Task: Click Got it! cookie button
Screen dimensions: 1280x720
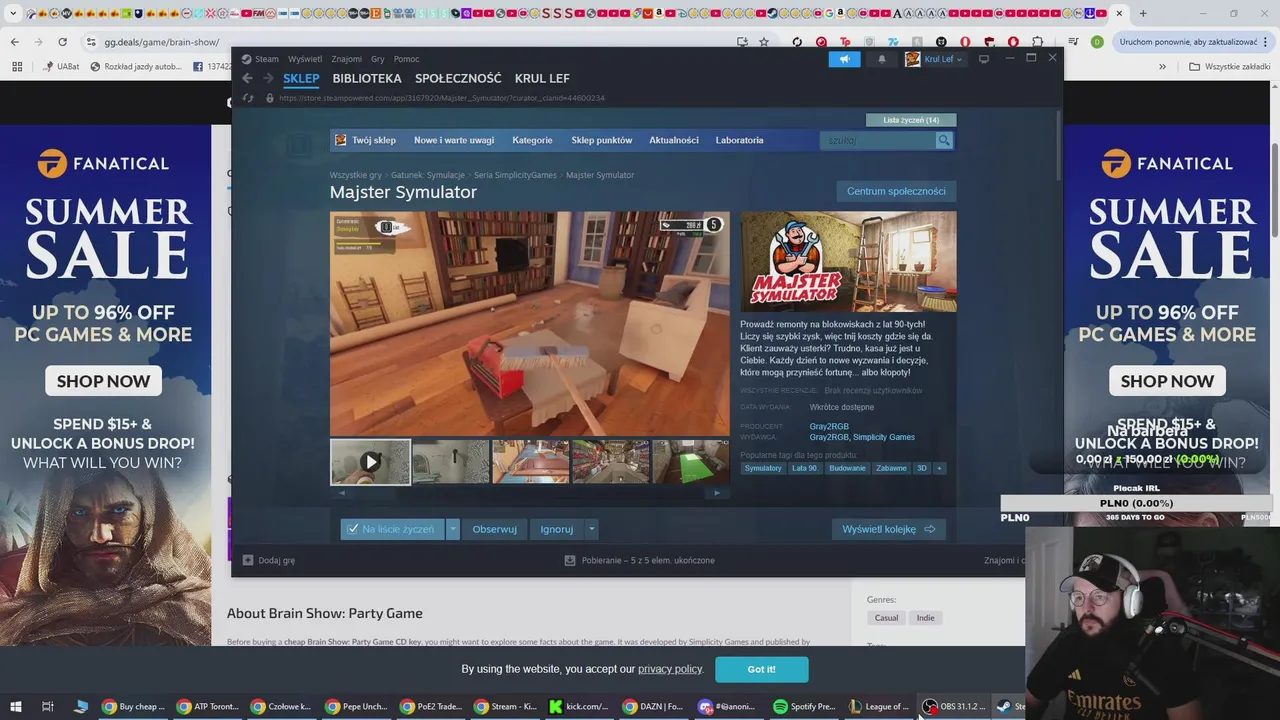Action: (761, 669)
